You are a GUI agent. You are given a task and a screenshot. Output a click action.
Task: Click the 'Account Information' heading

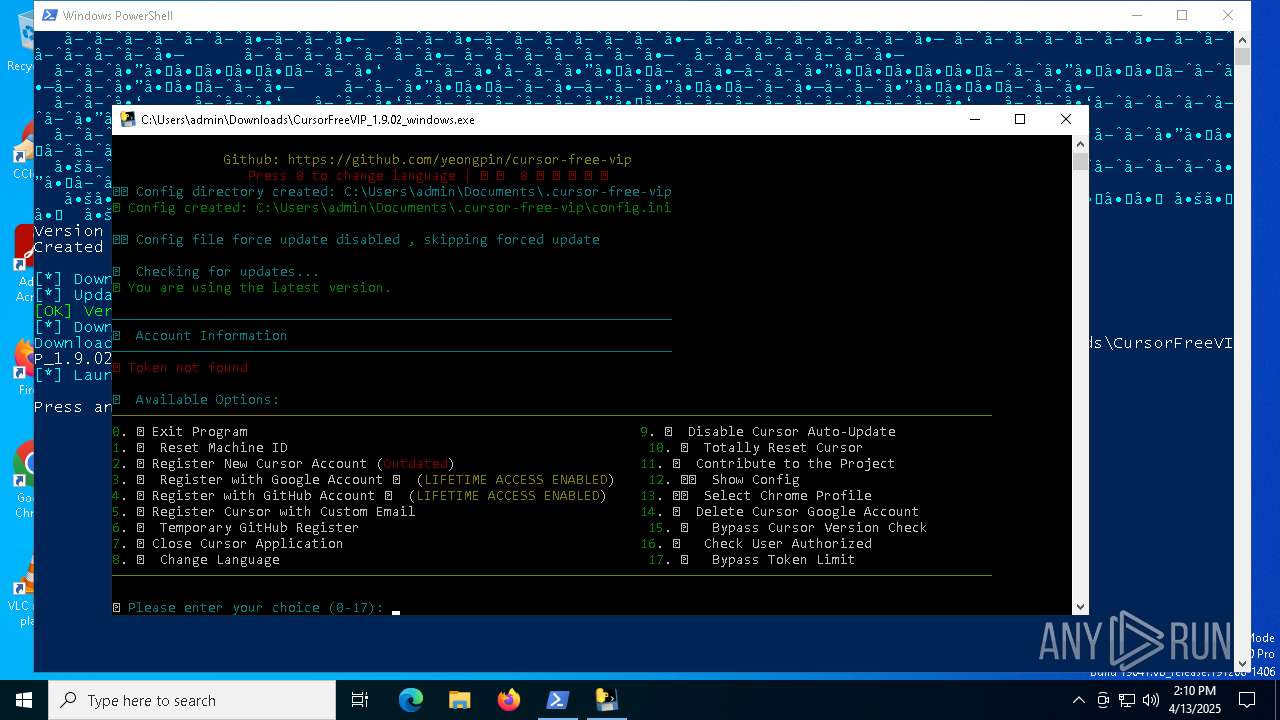[212, 335]
